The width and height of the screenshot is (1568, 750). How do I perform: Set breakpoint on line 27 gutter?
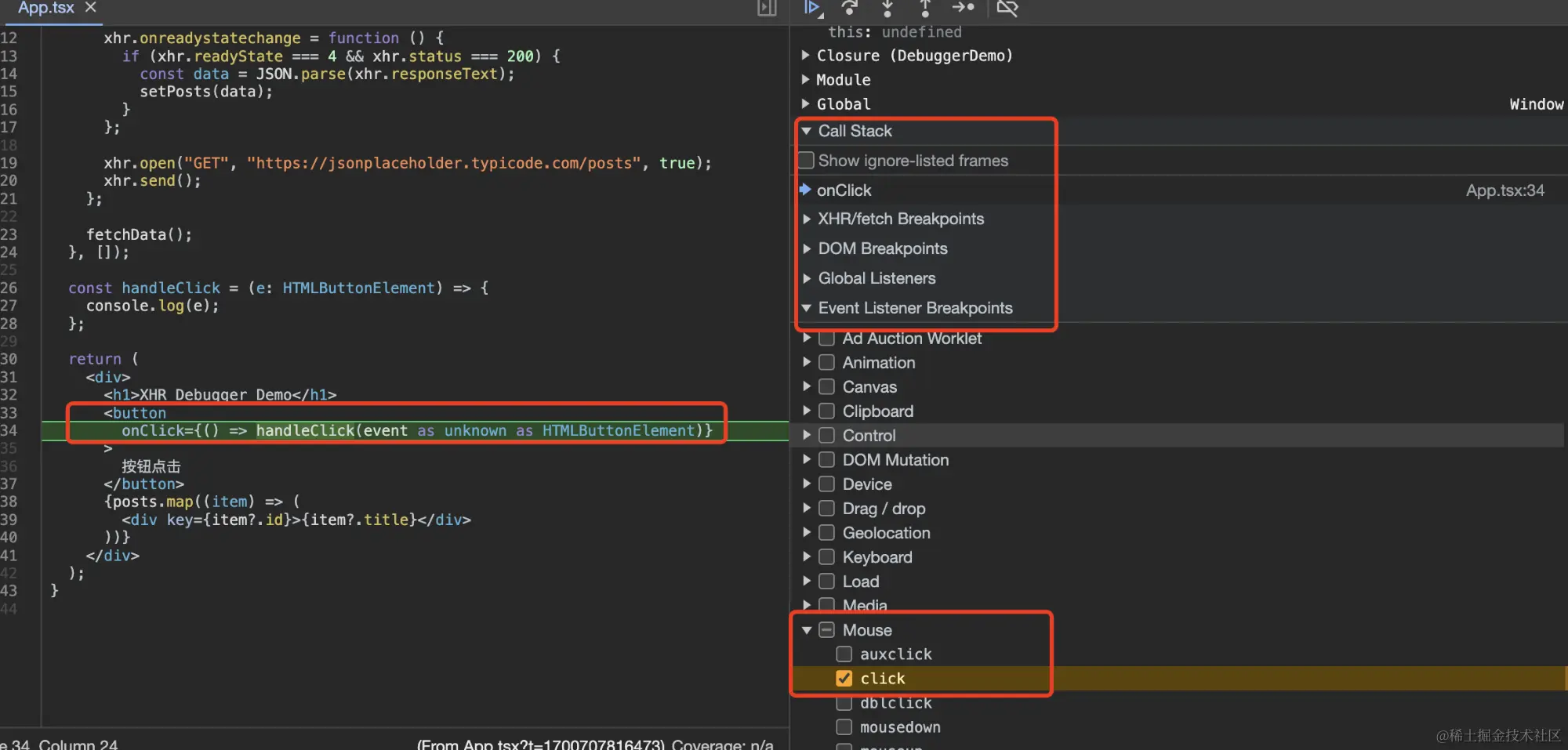(9, 306)
